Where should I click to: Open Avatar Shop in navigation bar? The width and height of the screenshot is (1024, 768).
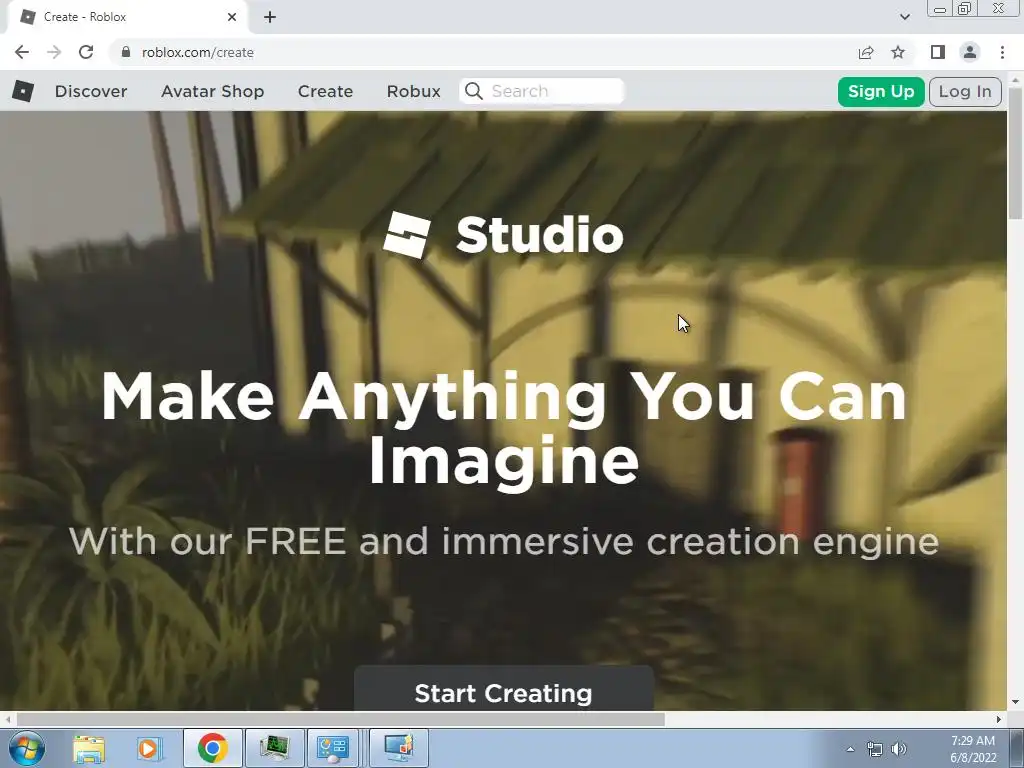click(212, 91)
